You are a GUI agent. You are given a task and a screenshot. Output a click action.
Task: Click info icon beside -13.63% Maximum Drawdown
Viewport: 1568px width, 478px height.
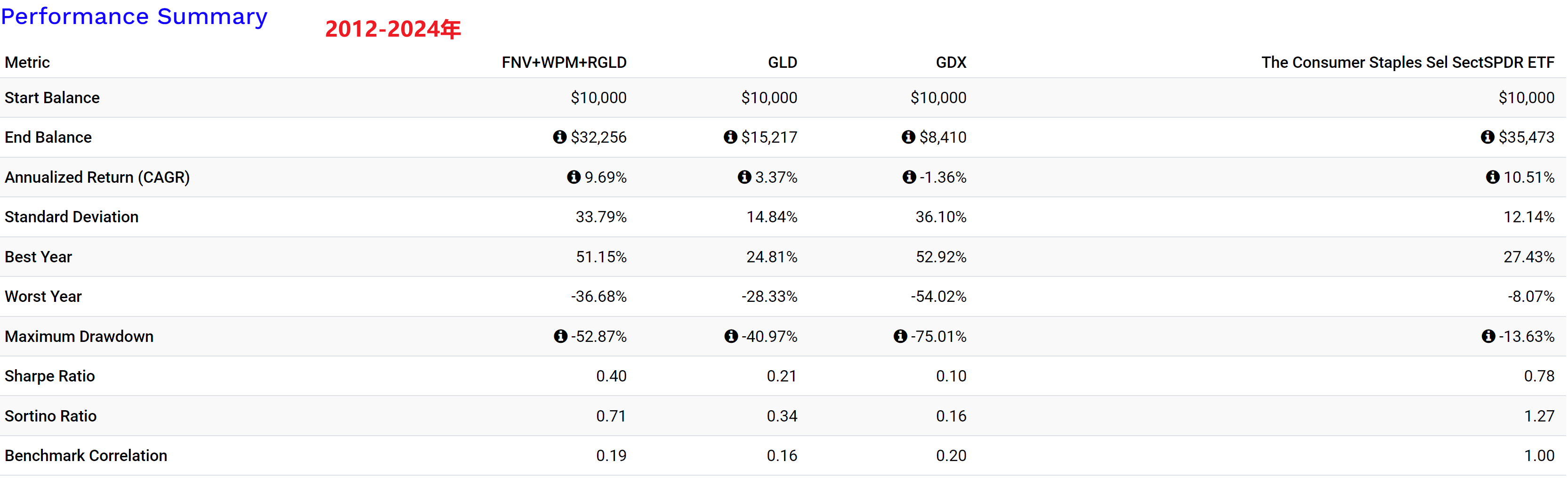(x=1488, y=337)
